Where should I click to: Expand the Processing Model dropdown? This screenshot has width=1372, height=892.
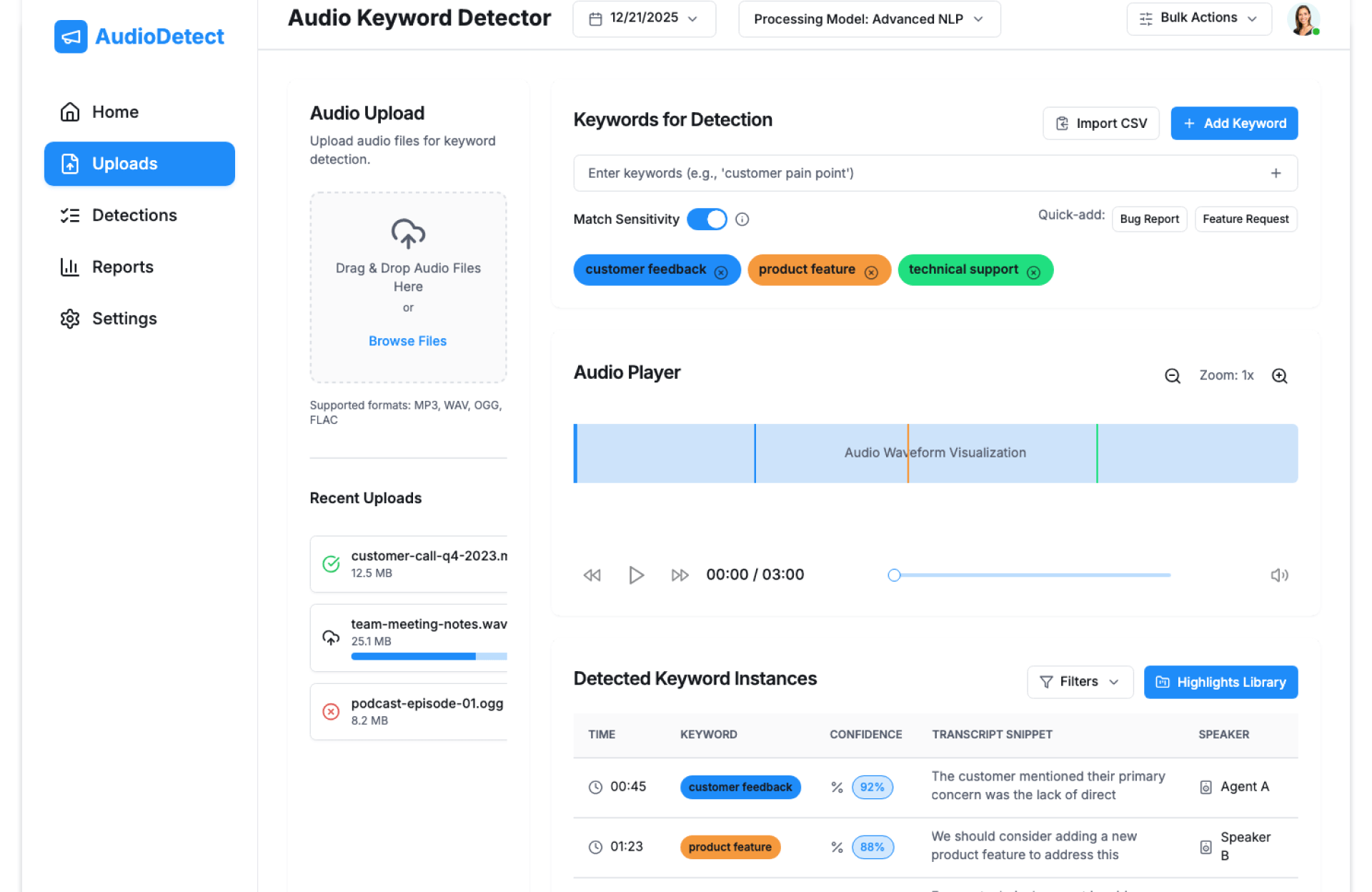point(869,19)
